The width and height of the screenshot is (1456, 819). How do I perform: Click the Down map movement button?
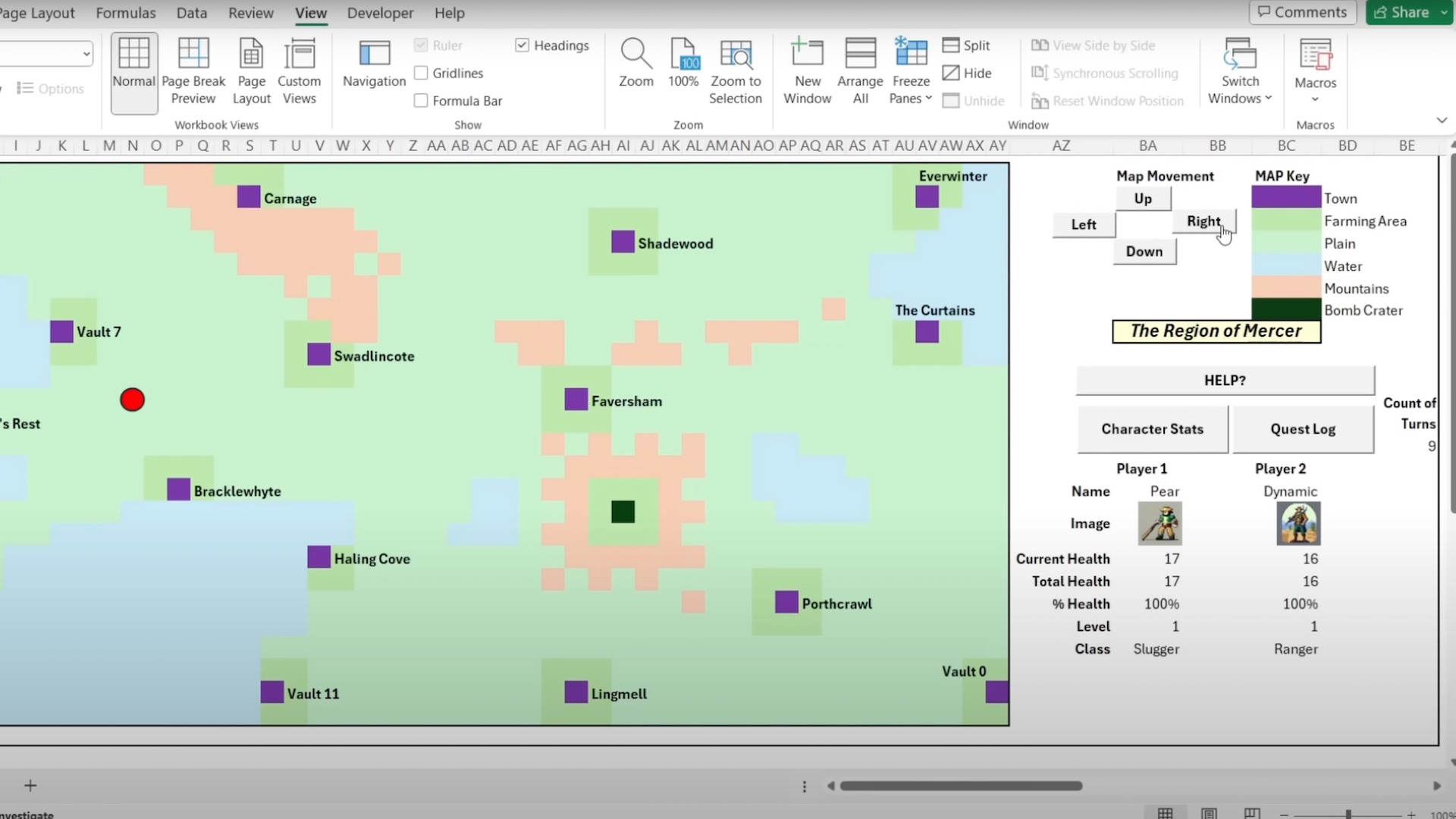click(1144, 252)
